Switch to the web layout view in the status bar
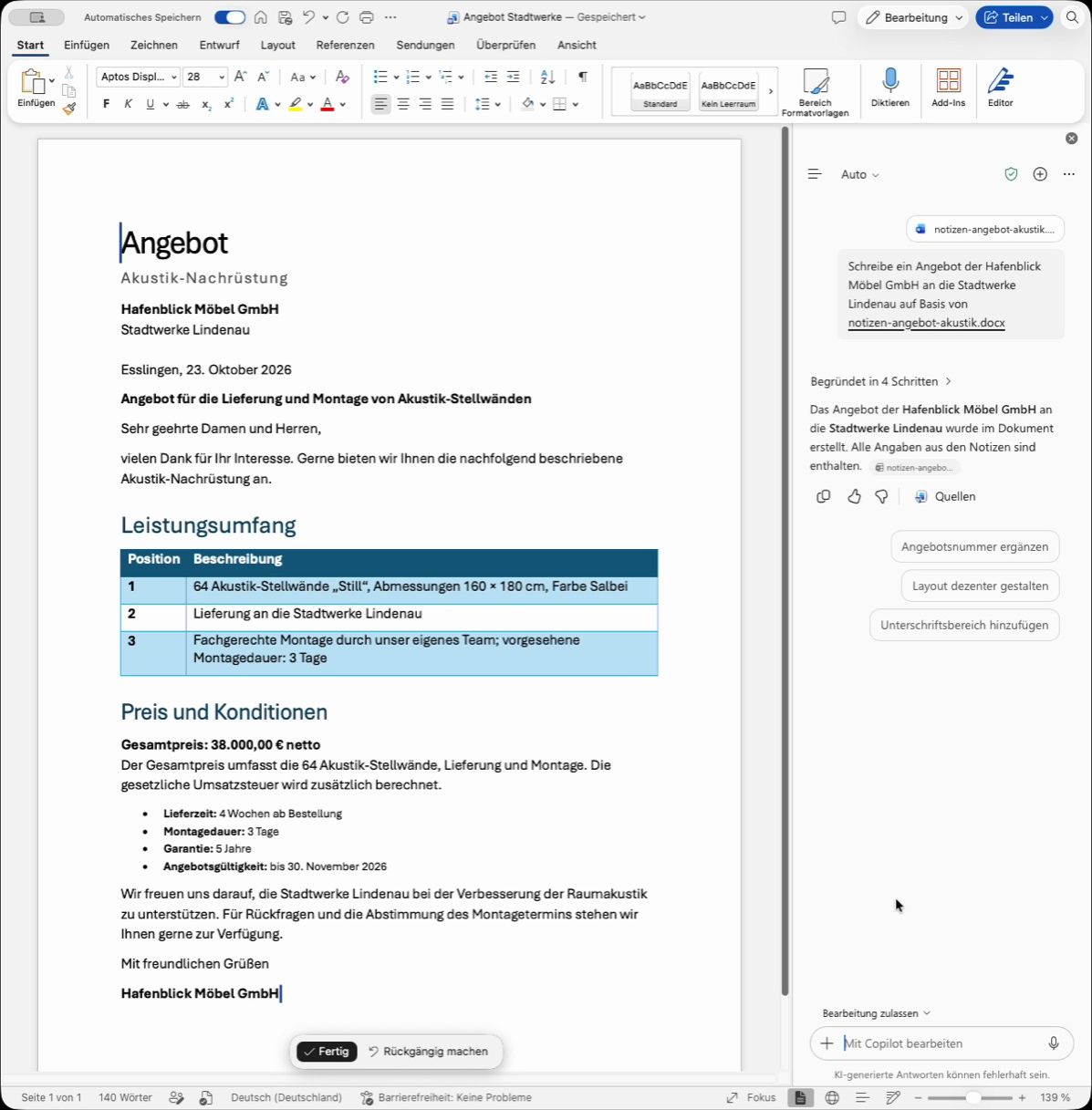This screenshot has width=1092, height=1110. click(x=832, y=1097)
